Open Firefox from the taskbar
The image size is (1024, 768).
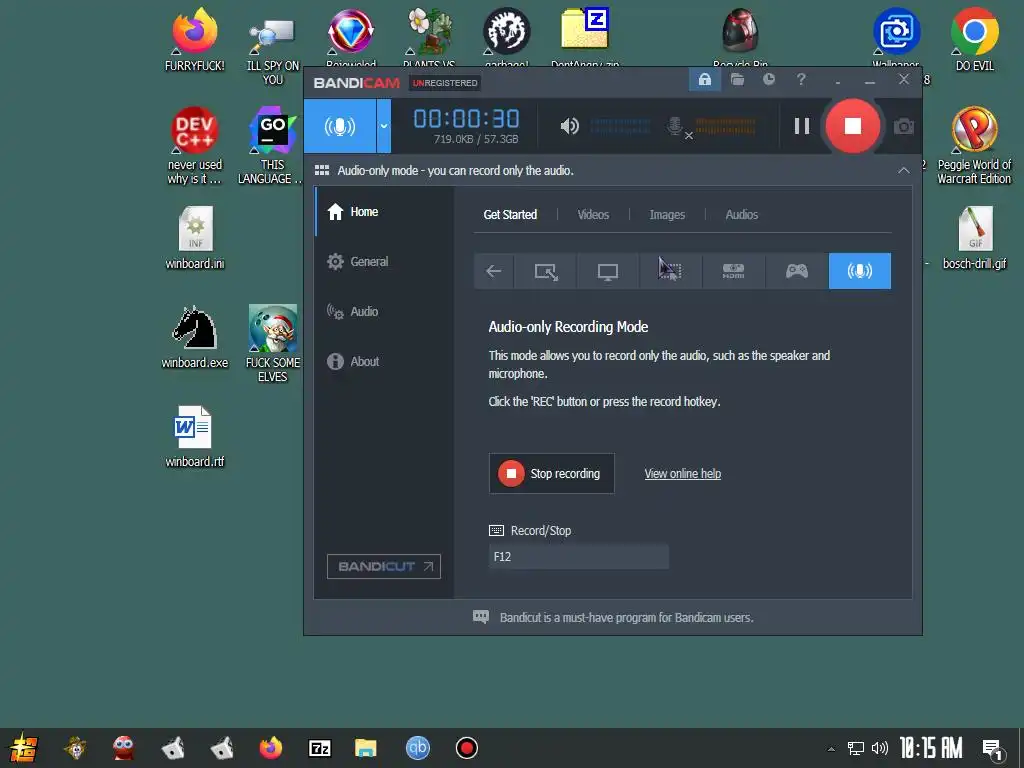pos(270,748)
